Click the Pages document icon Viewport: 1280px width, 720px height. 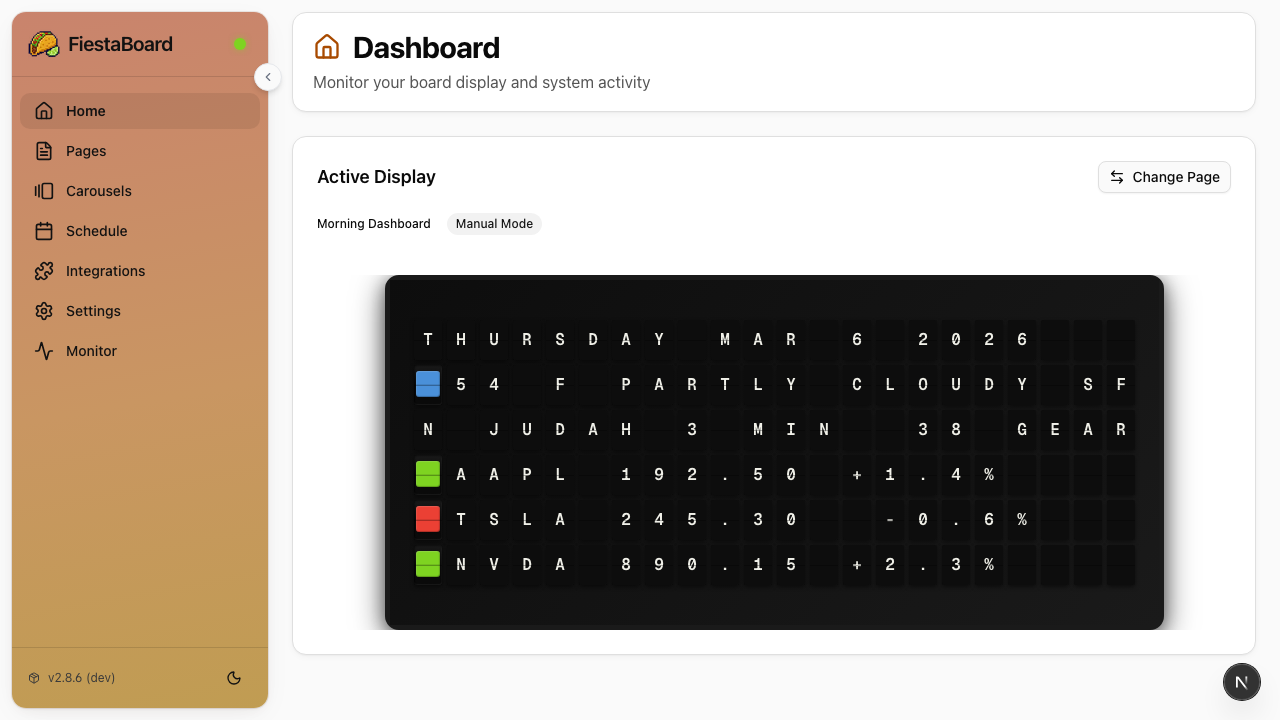(44, 151)
